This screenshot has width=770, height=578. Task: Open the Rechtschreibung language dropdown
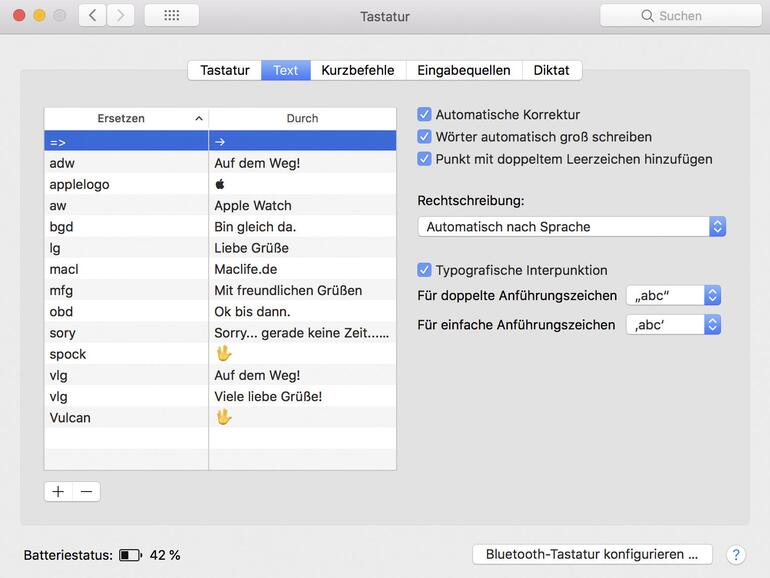point(571,227)
